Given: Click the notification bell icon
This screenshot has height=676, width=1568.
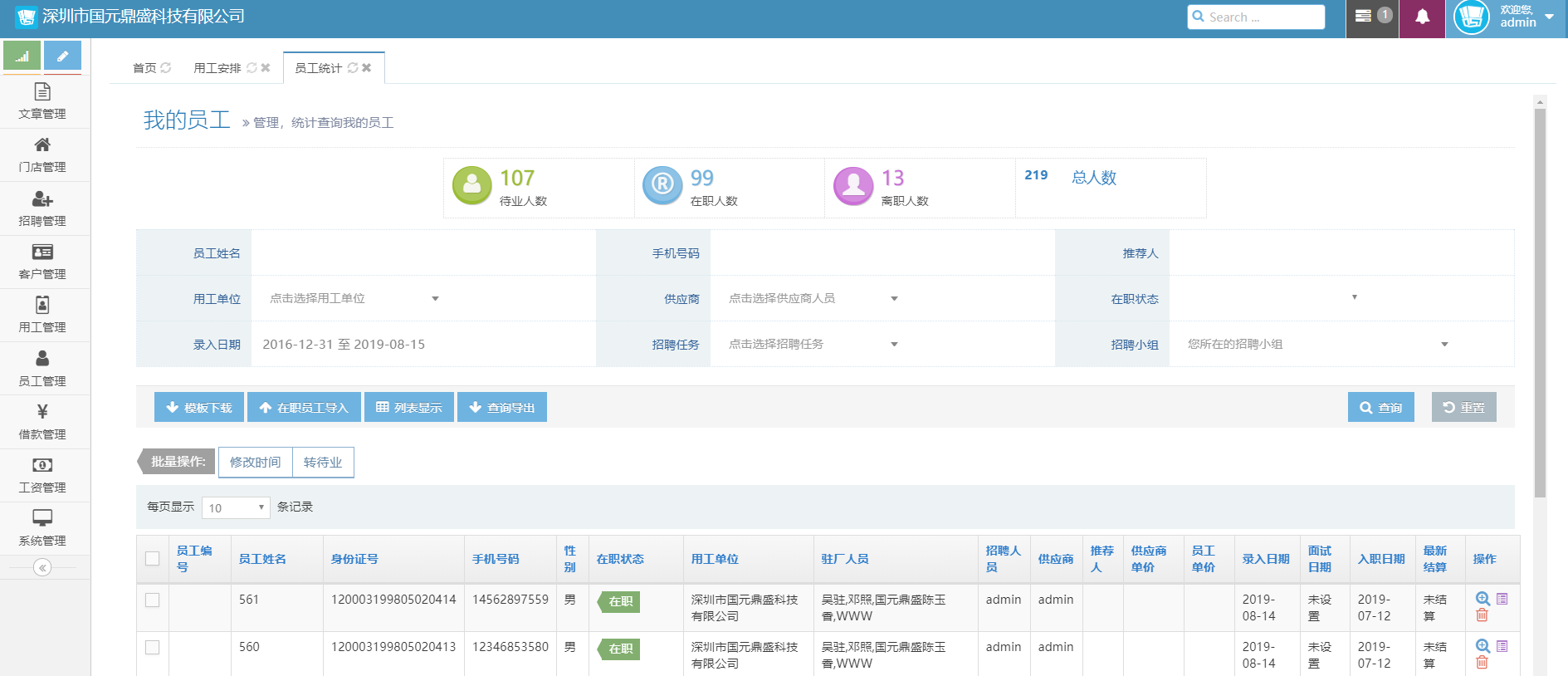Looking at the screenshot, I should [1422, 17].
